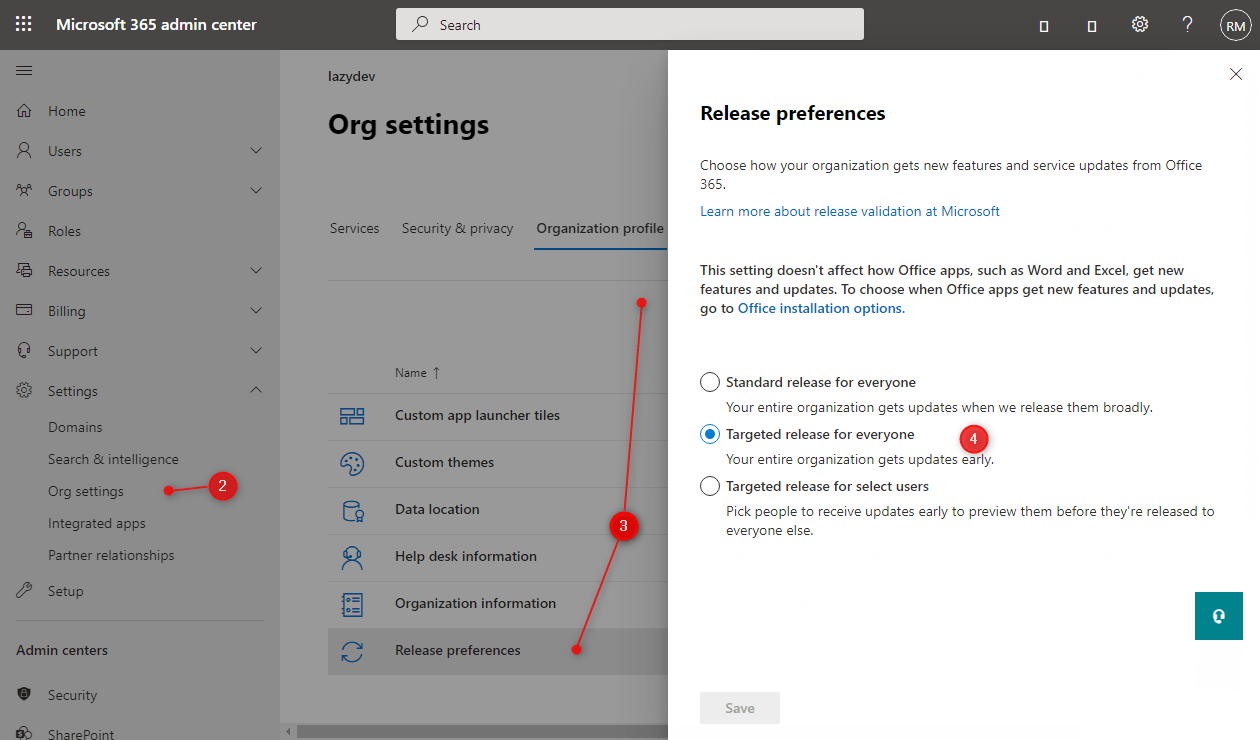This screenshot has height=740, width=1260.
Task: Click Microsoft 365 admin center title
Action: tap(156, 24)
